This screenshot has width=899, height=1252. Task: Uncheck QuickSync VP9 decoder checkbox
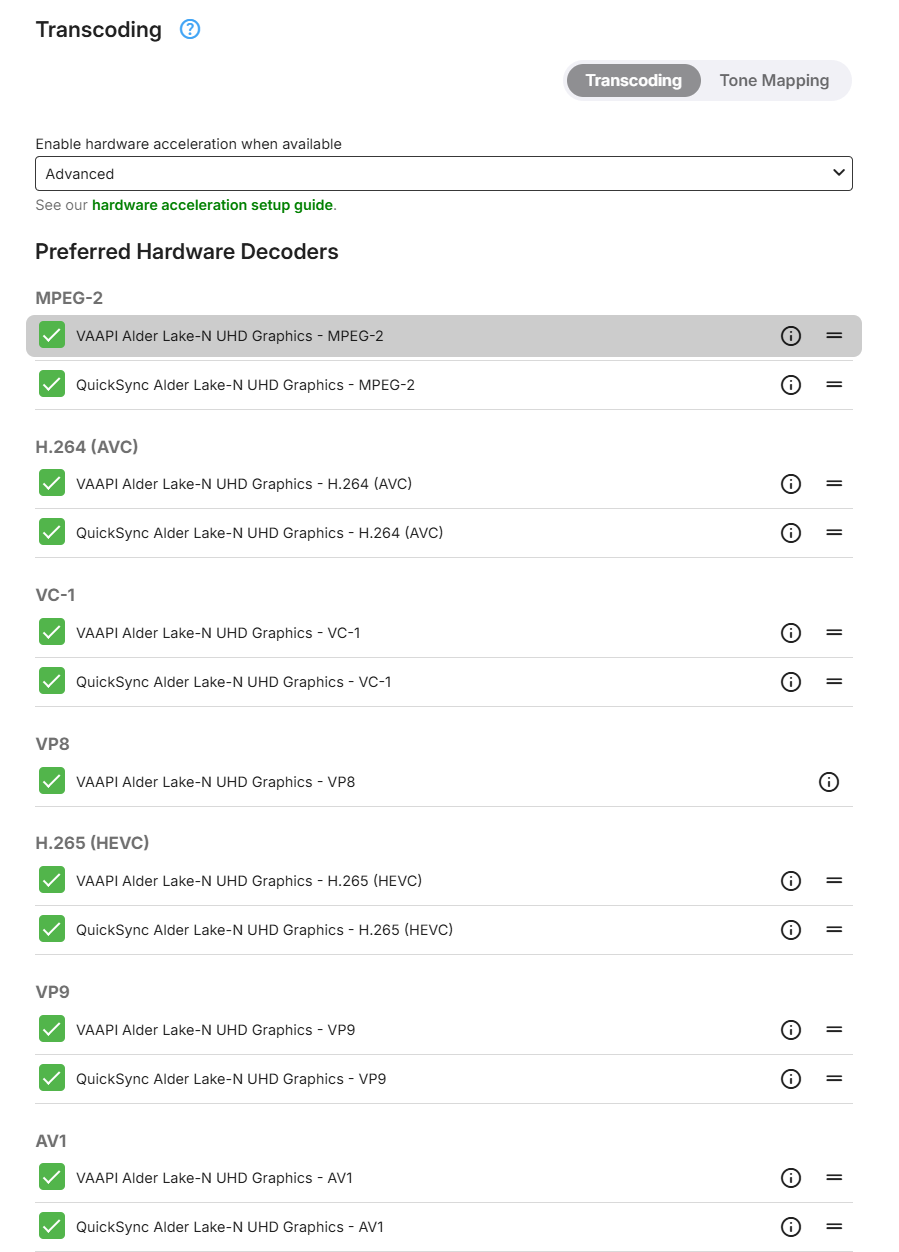pyautogui.click(x=52, y=1078)
